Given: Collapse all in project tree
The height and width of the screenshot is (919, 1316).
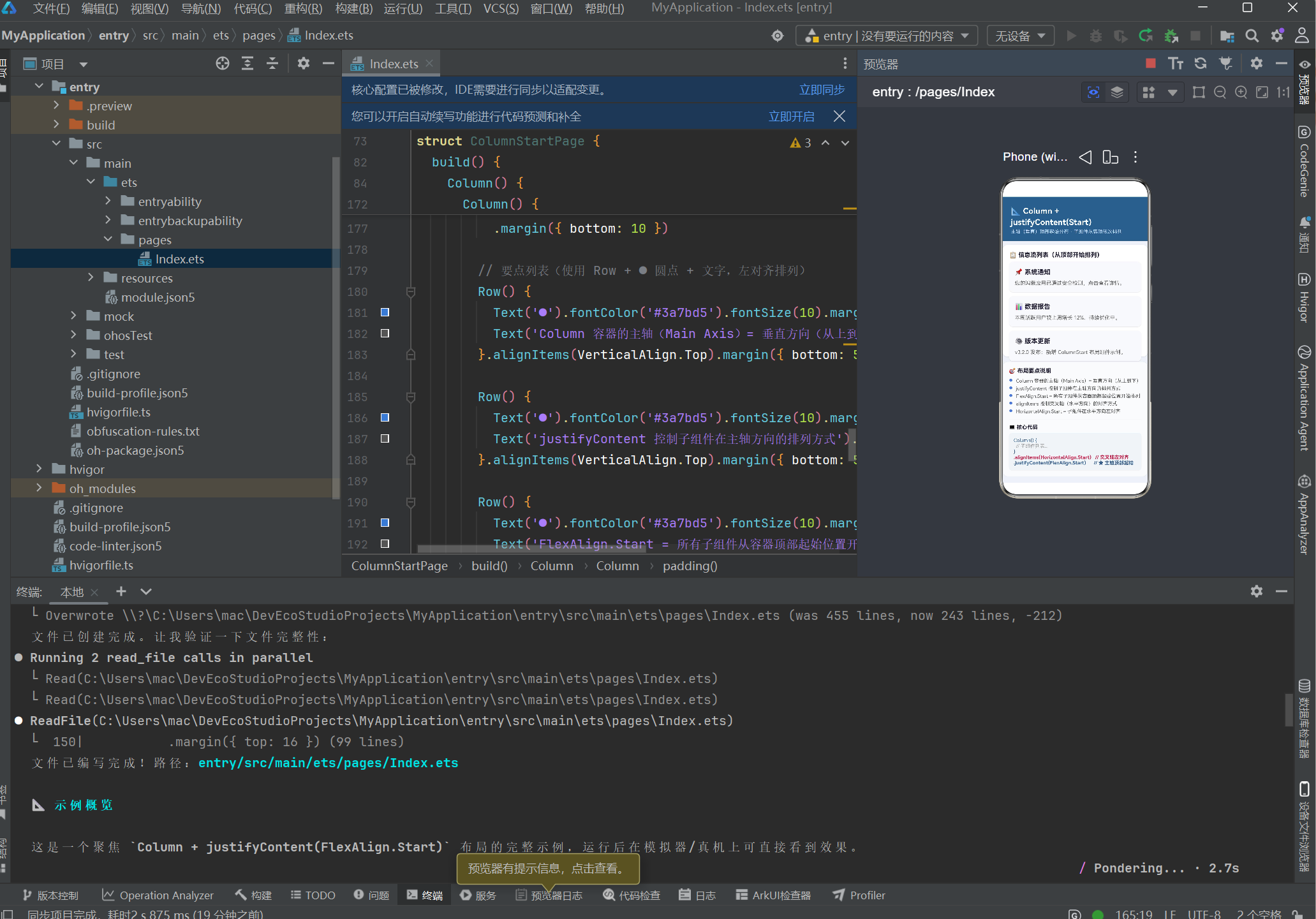Looking at the screenshot, I should click(x=272, y=63).
